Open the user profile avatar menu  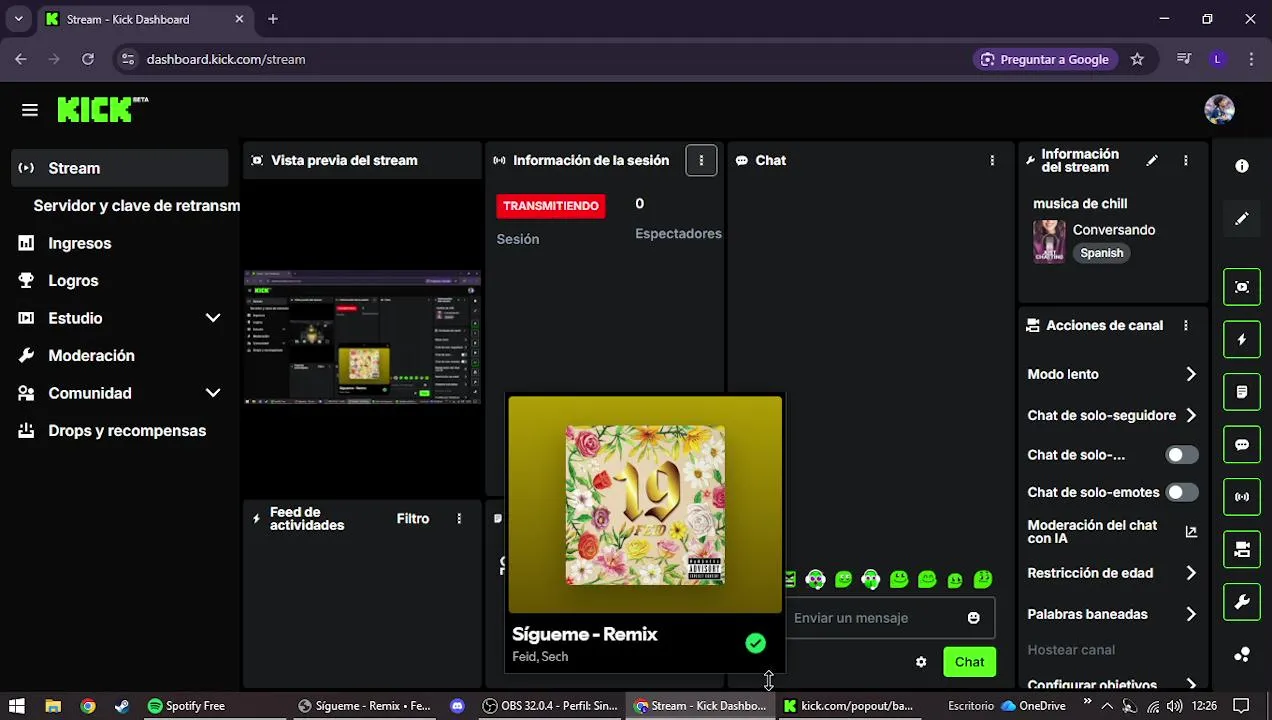click(x=1219, y=110)
